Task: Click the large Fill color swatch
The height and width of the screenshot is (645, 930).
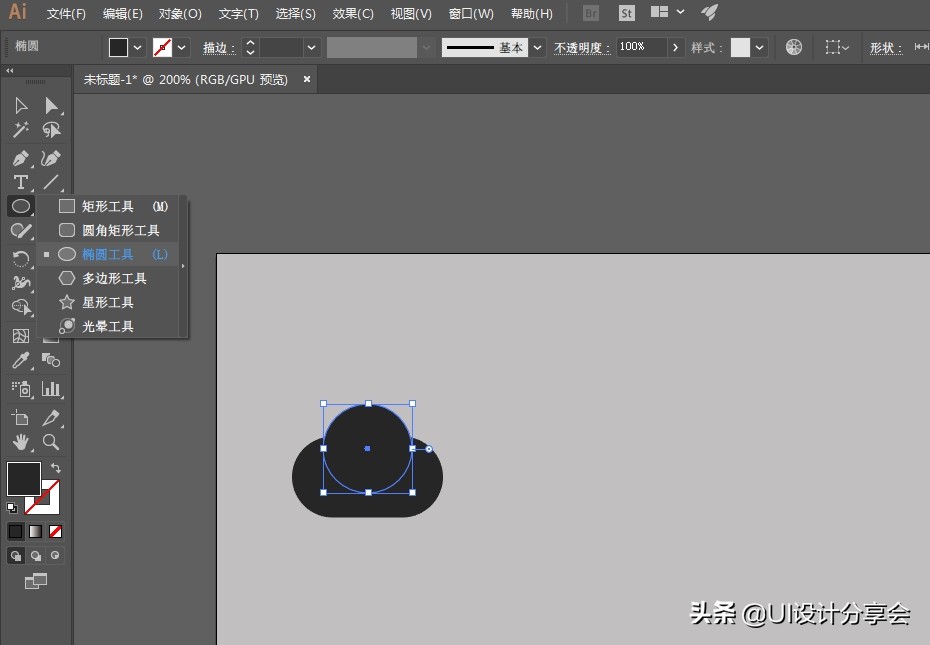Action: (24, 479)
